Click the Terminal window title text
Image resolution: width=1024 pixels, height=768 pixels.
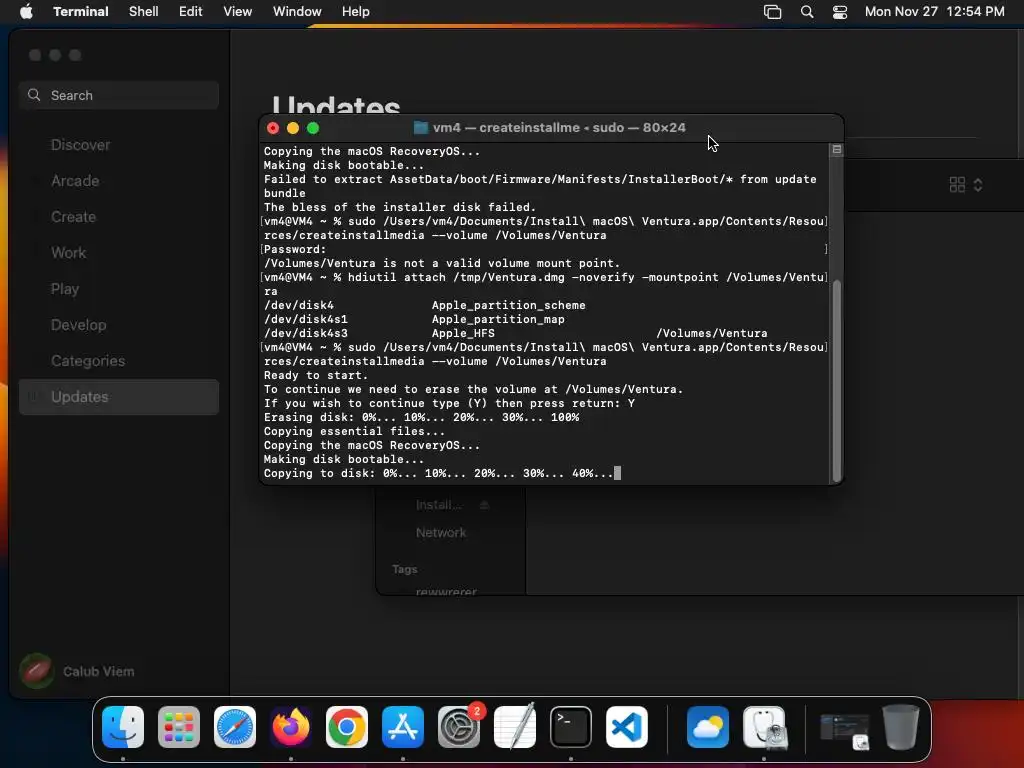tap(559, 127)
